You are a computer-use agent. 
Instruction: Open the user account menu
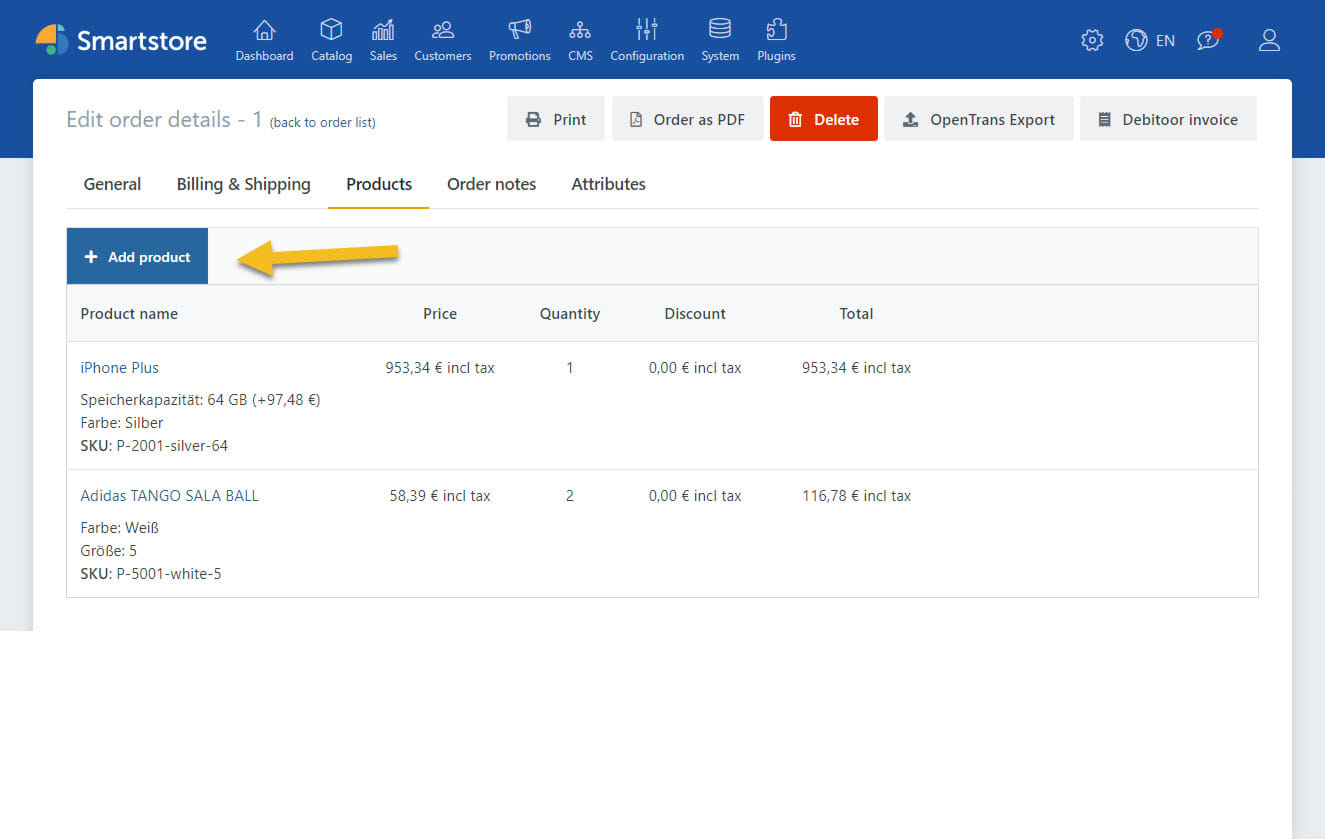[1269, 40]
